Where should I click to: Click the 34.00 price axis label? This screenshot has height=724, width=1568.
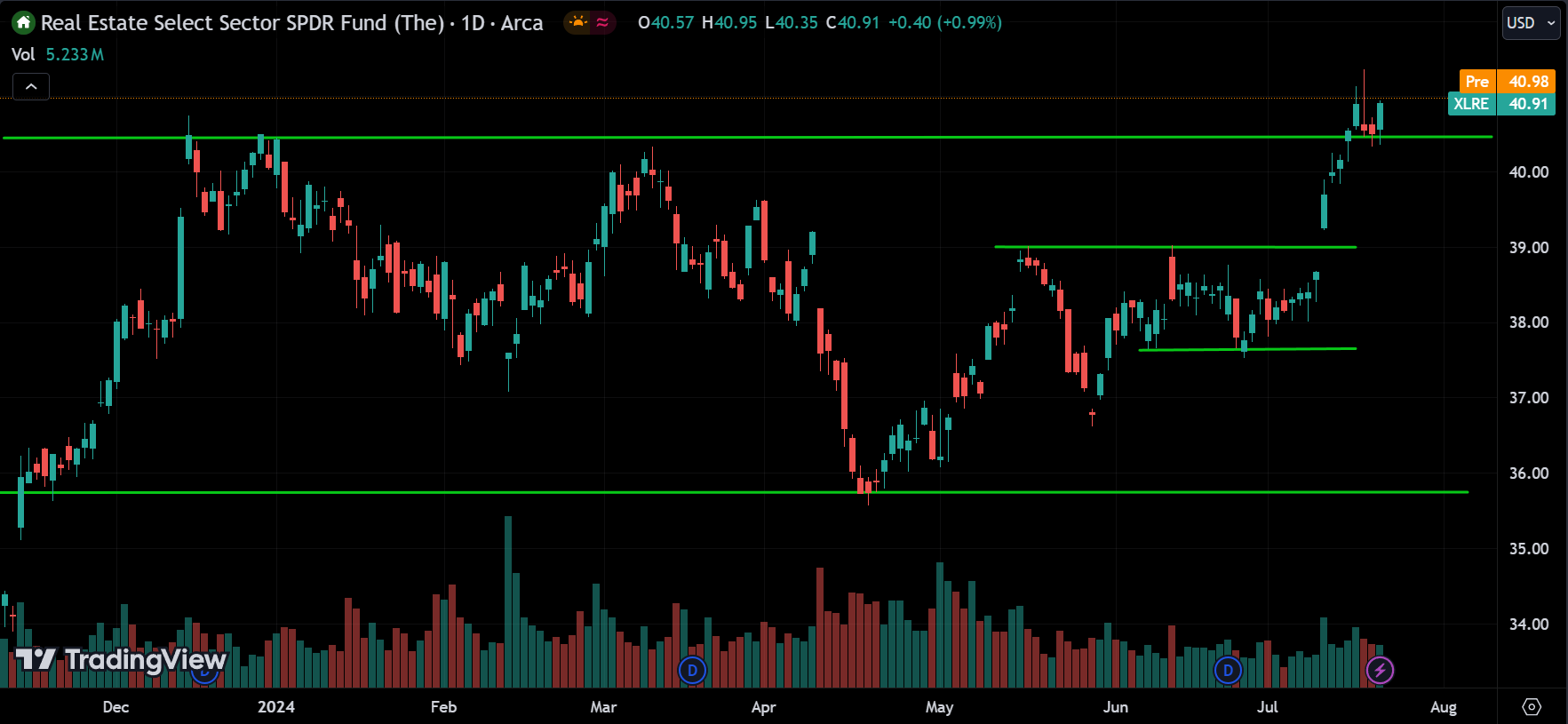[x=1529, y=625]
